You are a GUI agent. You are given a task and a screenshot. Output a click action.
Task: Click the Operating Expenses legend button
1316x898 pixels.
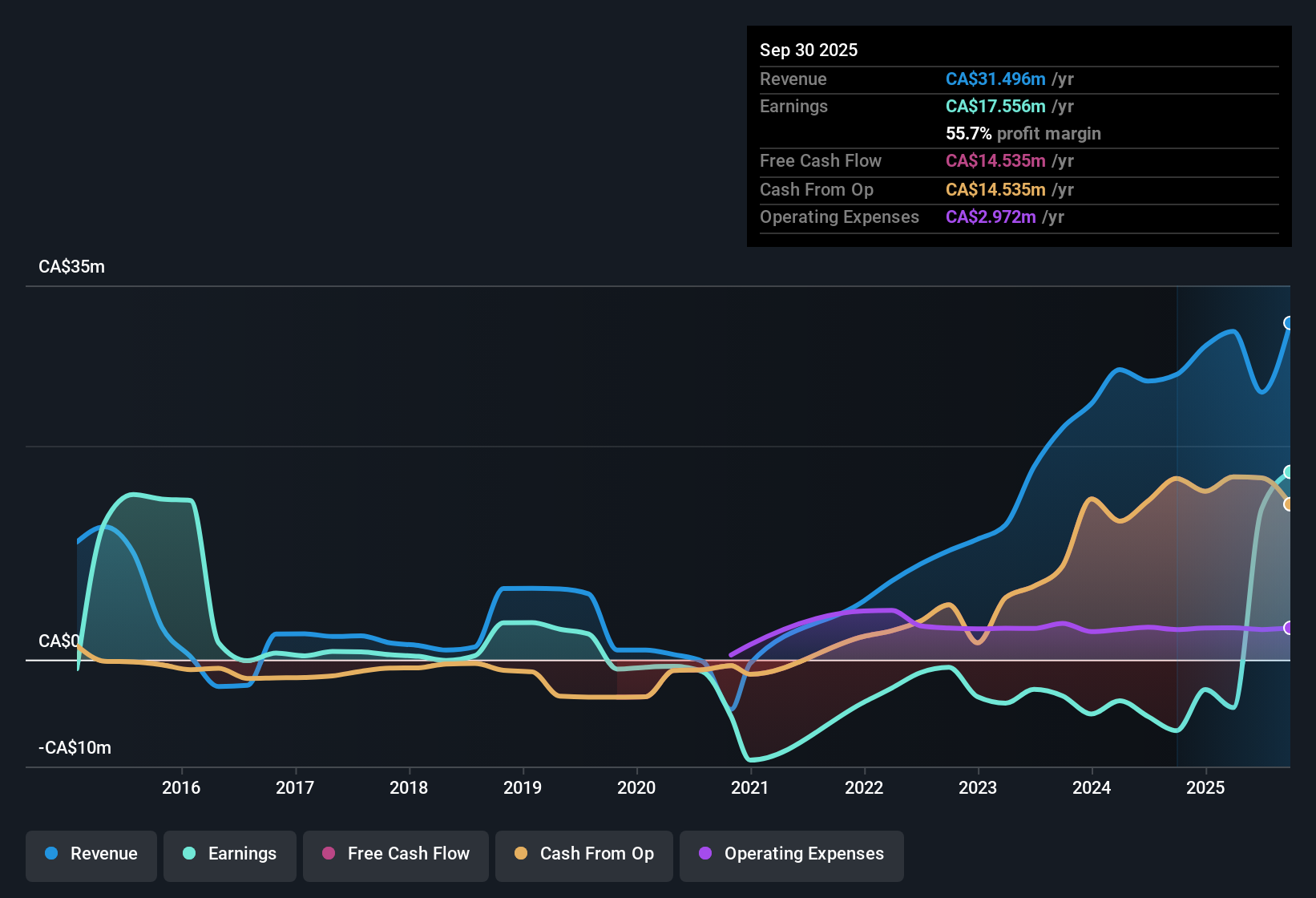click(791, 854)
